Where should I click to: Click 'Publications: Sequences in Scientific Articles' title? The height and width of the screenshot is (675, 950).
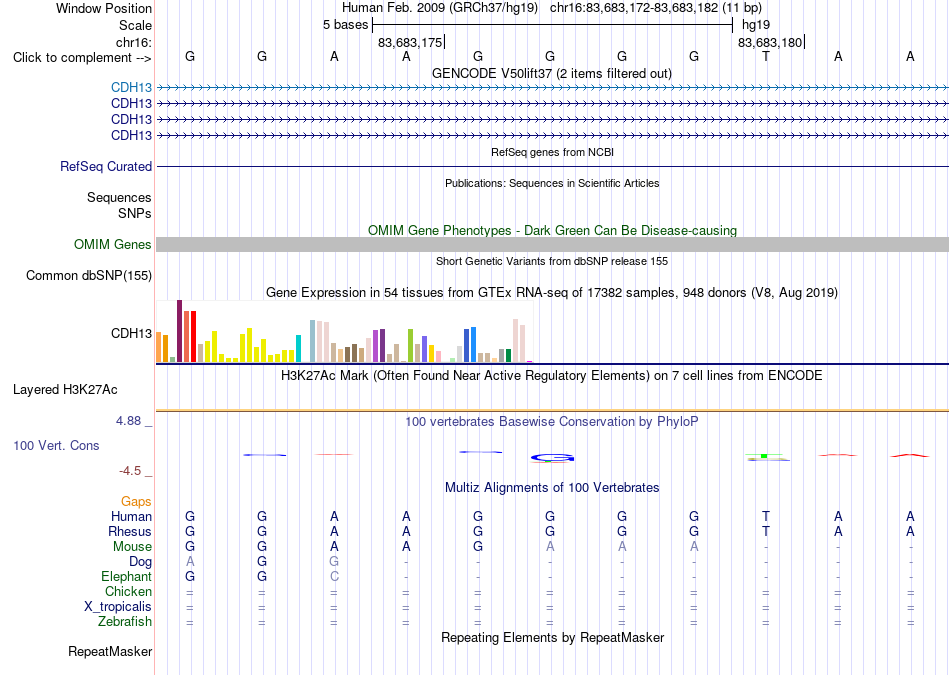click(x=552, y=183)
